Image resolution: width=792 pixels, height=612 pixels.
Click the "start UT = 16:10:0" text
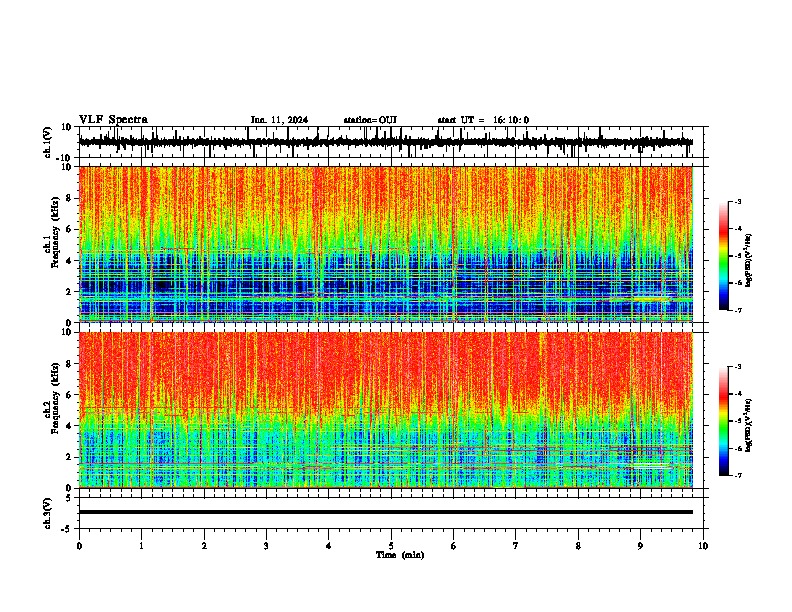(483, 120)
